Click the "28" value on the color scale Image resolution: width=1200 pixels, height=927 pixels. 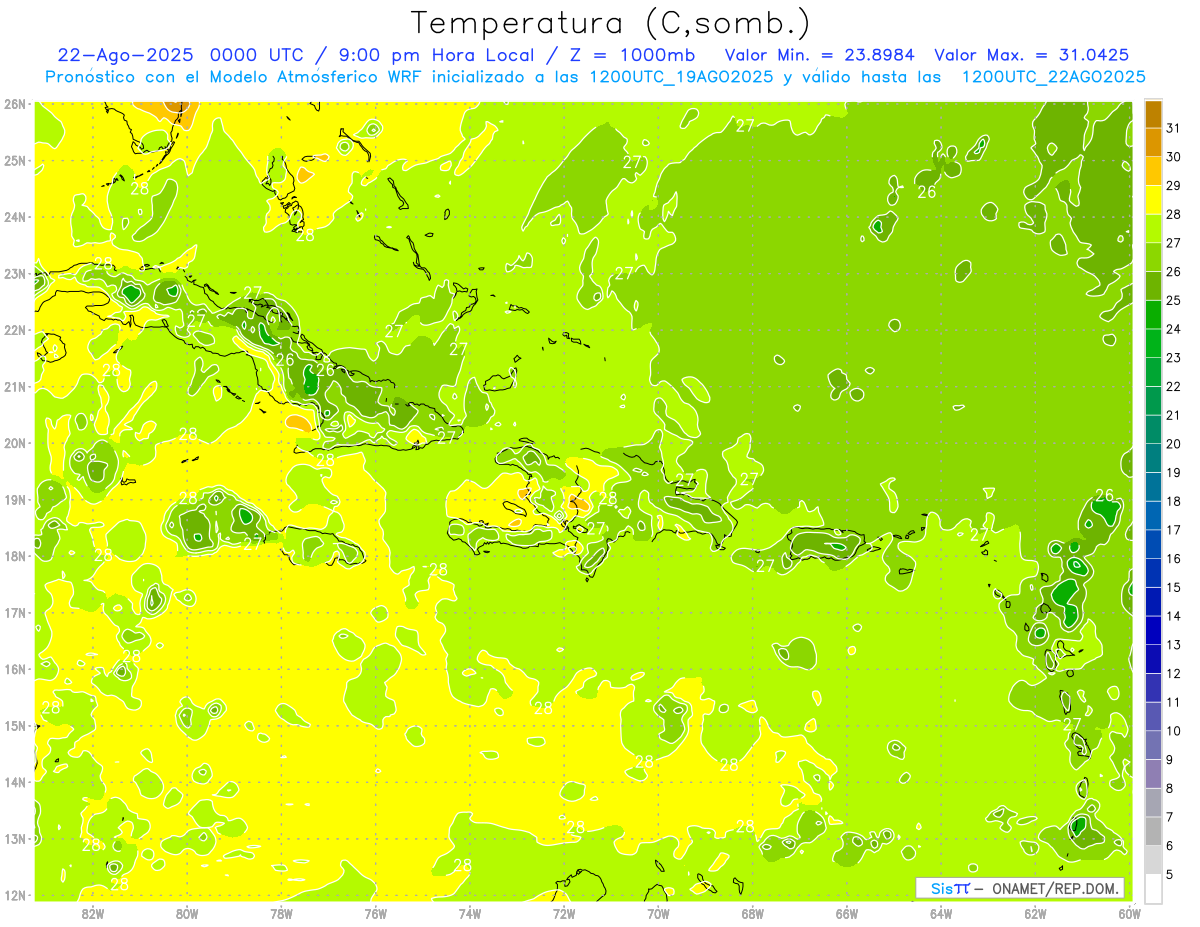1173,214
